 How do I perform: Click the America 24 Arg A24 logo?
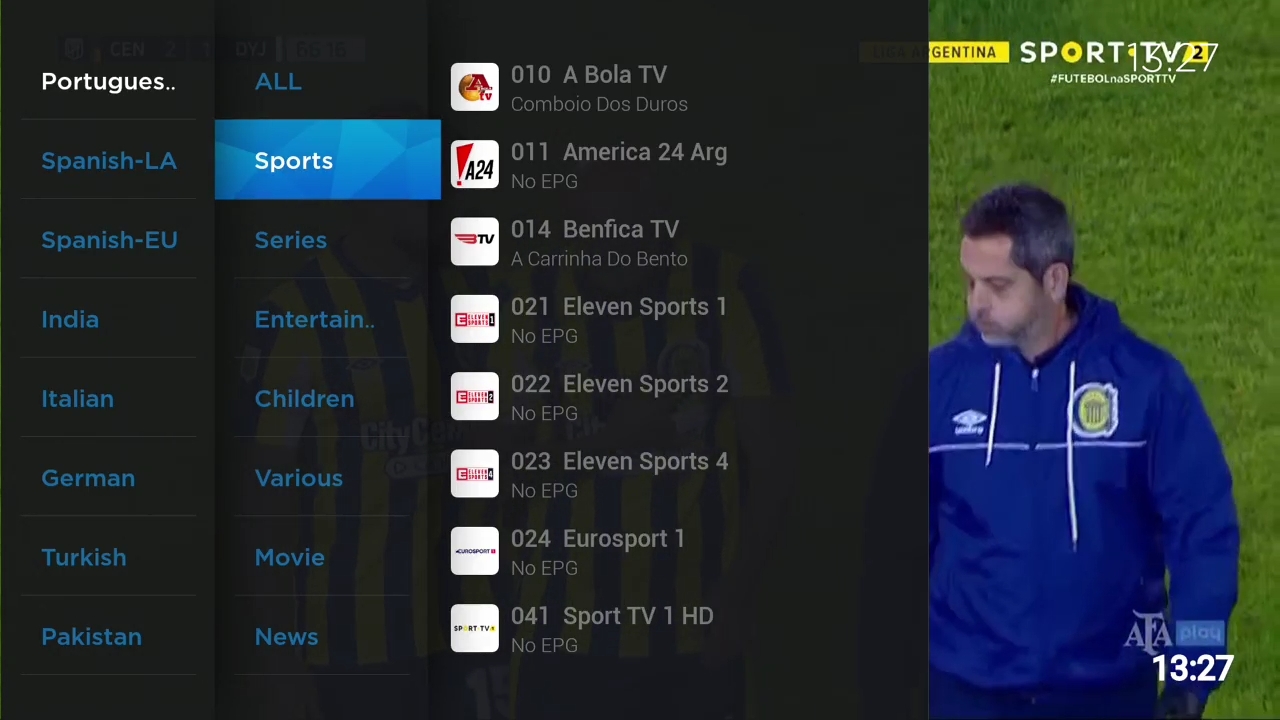(474, 165)
